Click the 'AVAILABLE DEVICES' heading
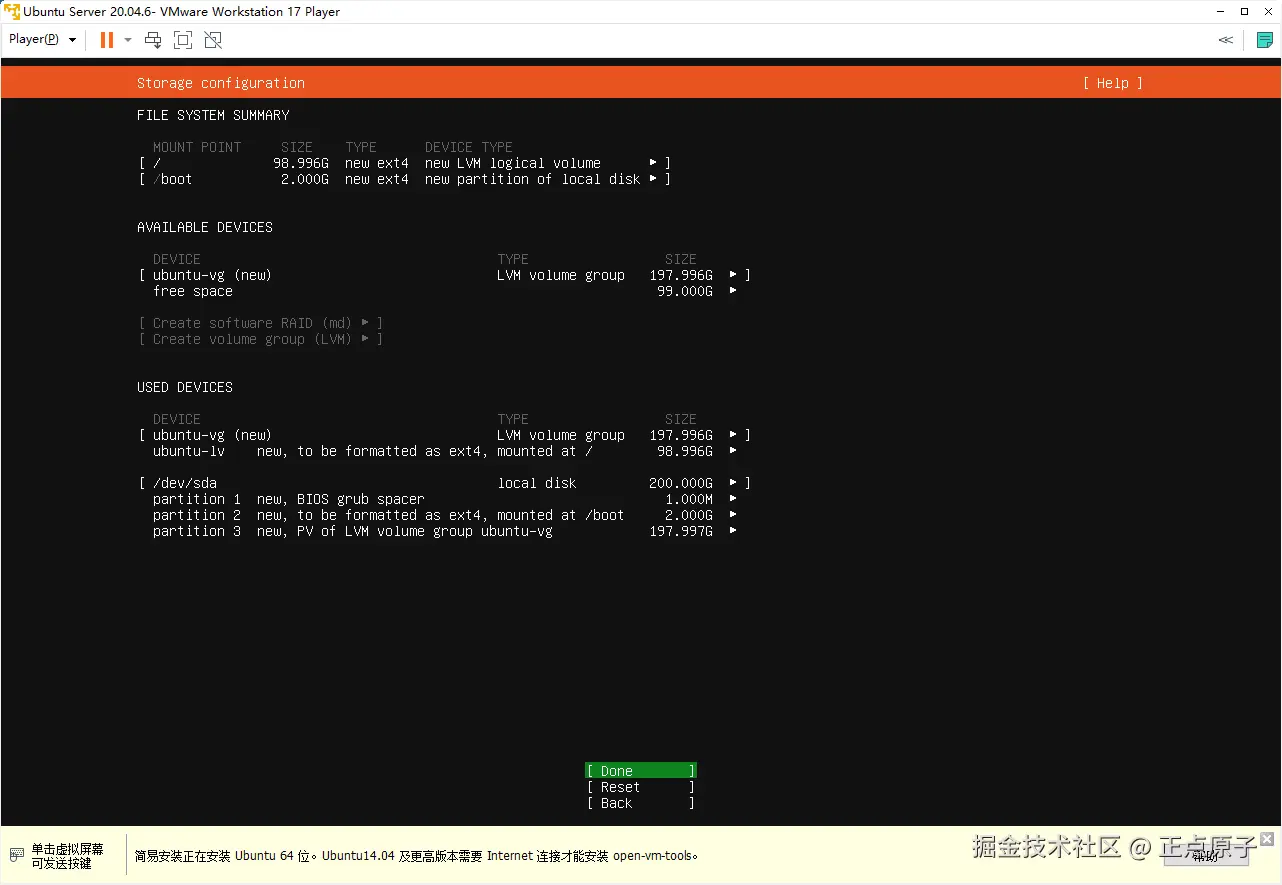The height and width of the screenshot is (885, 1282). 205,227
